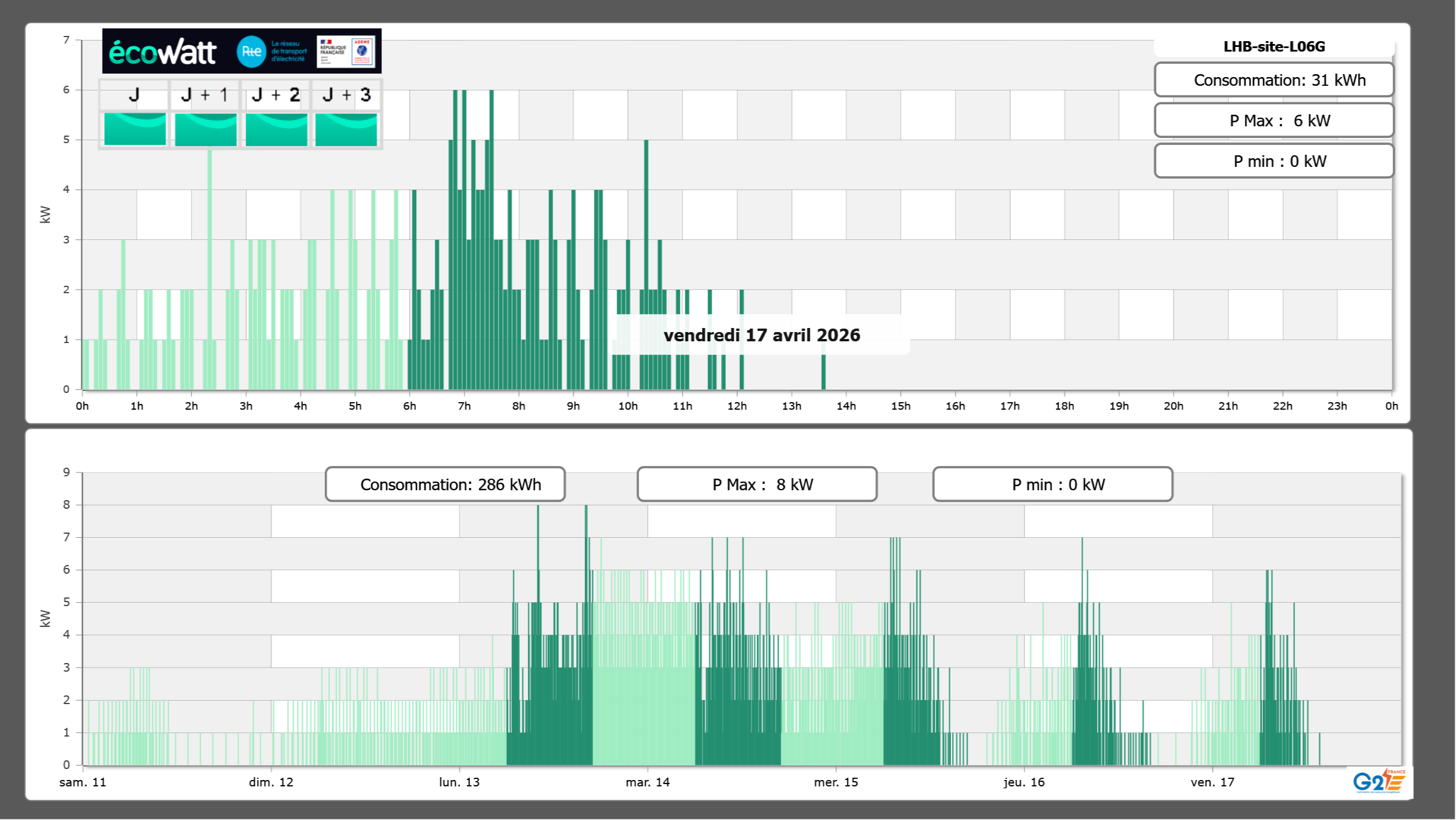1456x820 pixels.
Task: Click the green signal icon under J + 3
Action: pos(346,129)
